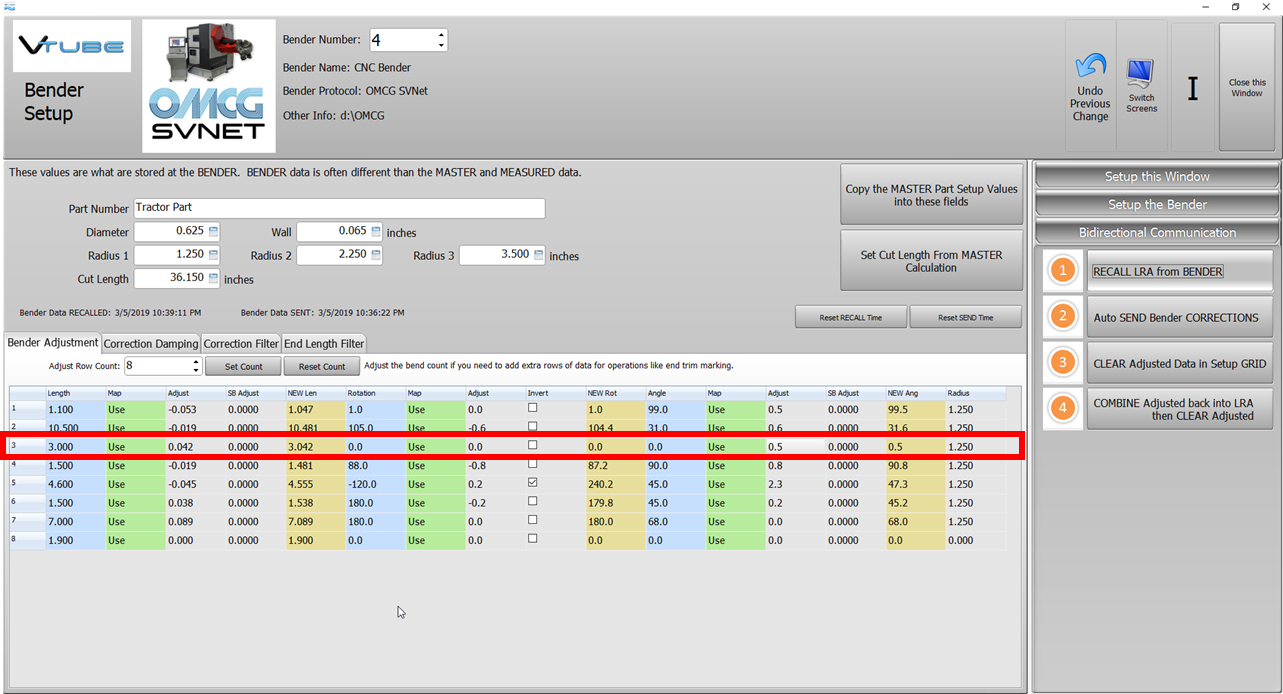Click the orange step 3 circle icon

click(x=1063, y=363)
